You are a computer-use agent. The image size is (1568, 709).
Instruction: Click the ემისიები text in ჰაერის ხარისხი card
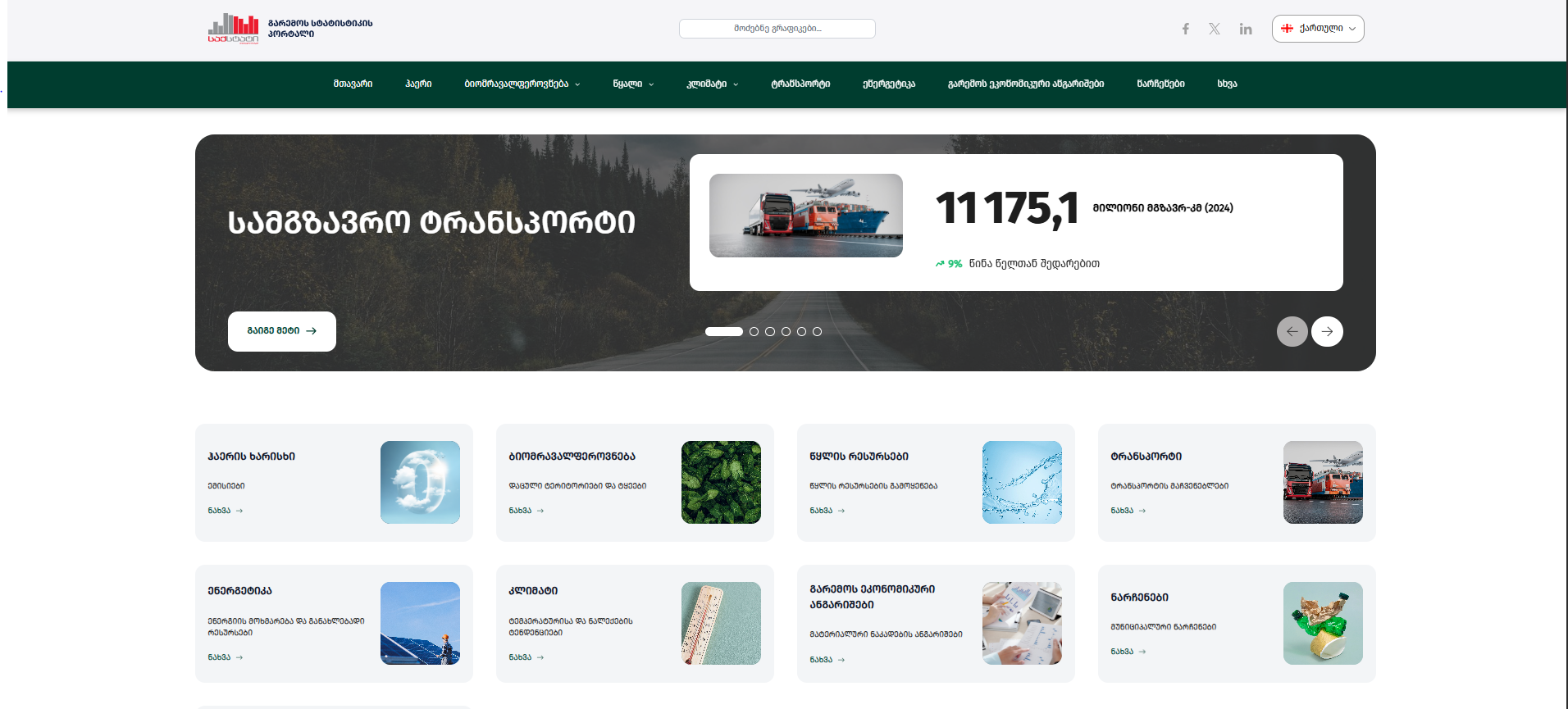226,486
